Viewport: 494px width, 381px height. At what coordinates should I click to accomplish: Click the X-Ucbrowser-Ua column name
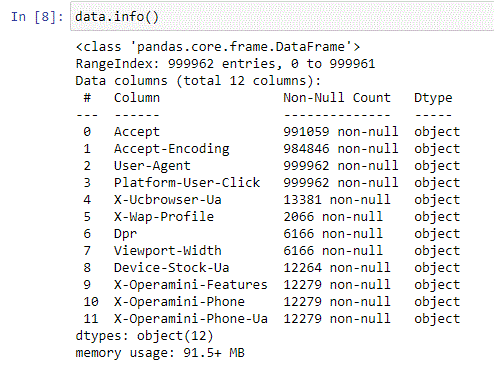168,200
